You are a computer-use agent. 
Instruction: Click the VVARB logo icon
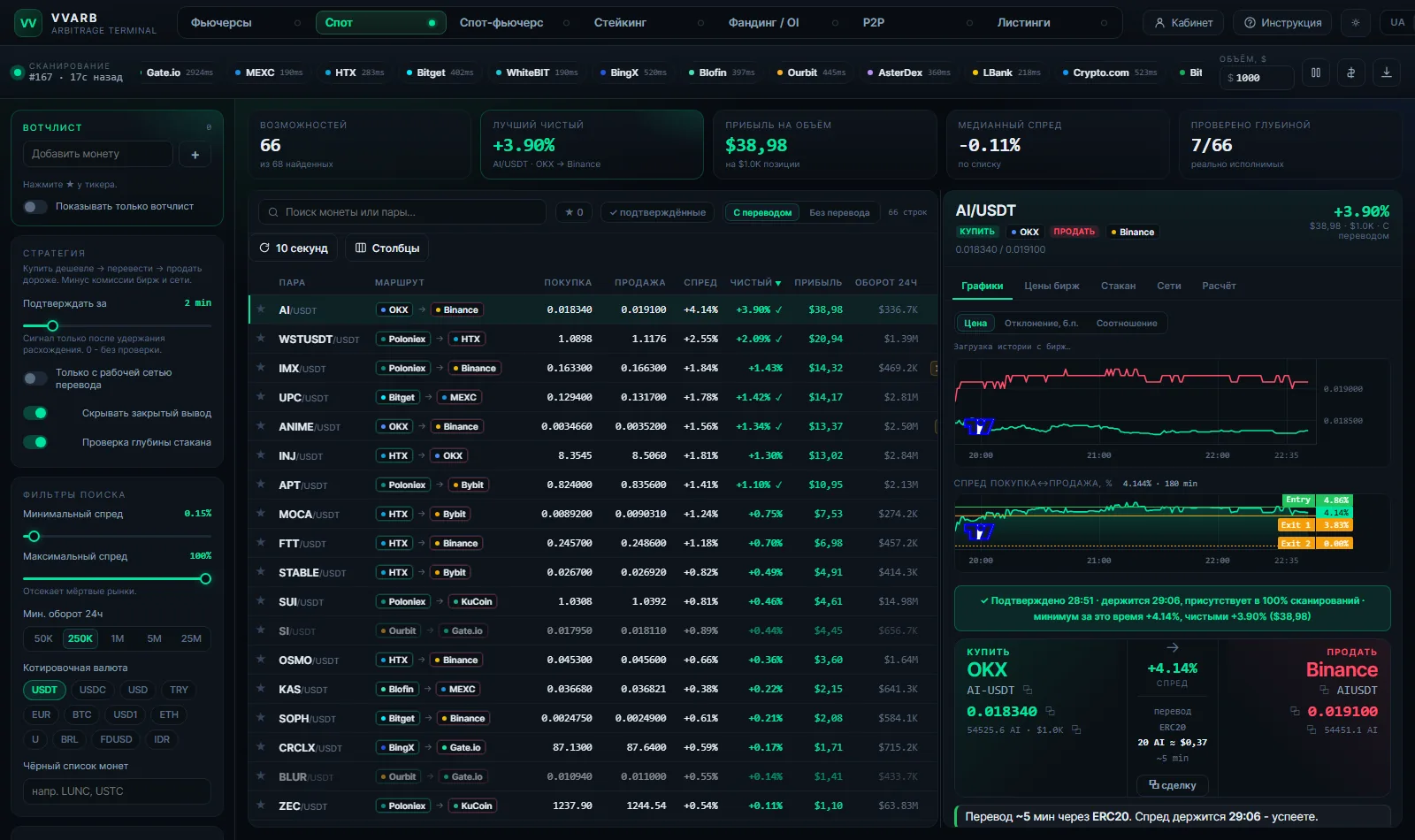click(28, 23)
